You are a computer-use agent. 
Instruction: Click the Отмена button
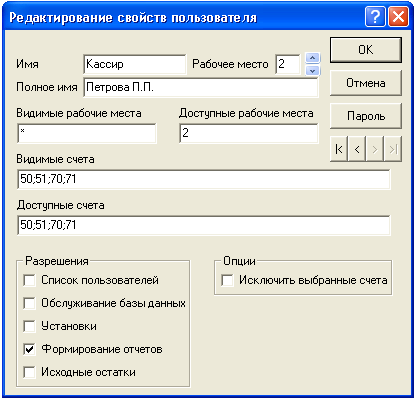click(366, 83)
